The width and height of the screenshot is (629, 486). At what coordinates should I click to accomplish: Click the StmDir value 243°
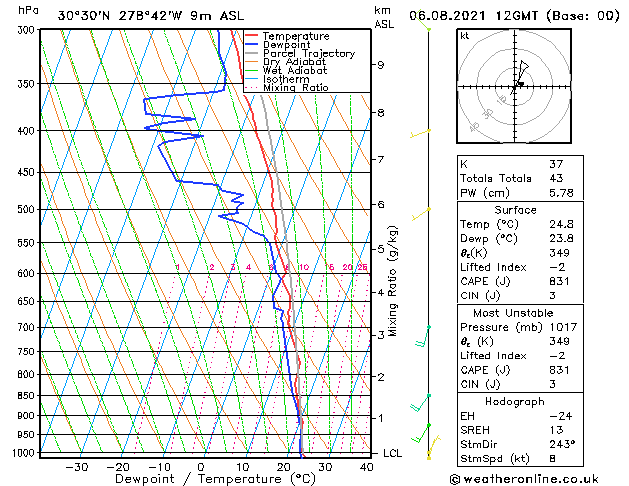click(x=562, y=445)
